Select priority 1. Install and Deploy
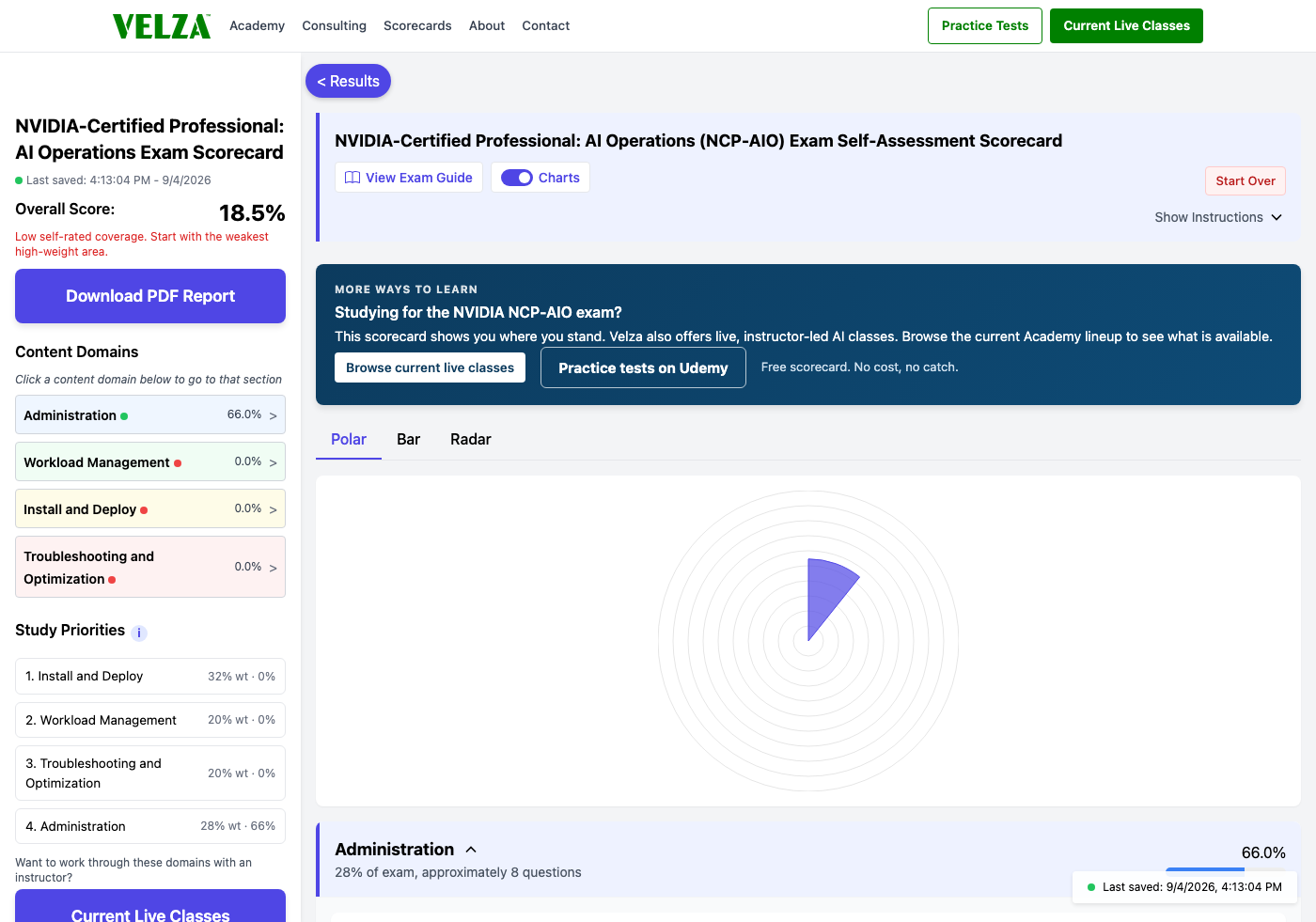1316x922 pixels. [150, 676]
